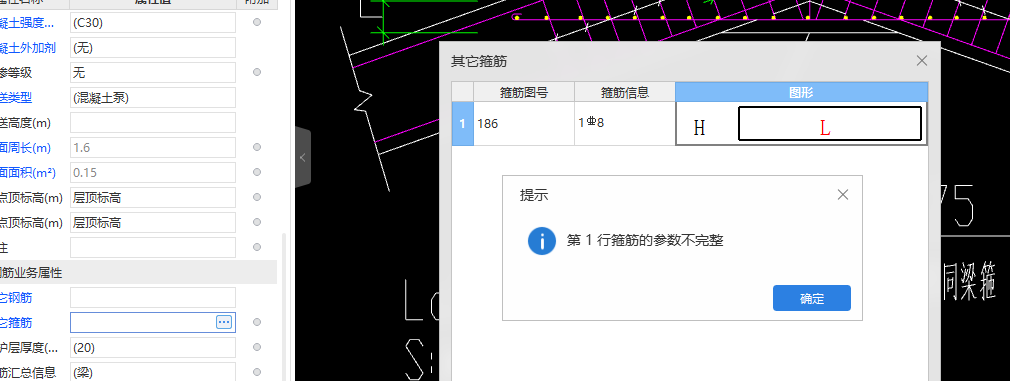This screenshot has height=381, width=1010.
Task: Click the red L parameter in shape
Action: point(825,128)
